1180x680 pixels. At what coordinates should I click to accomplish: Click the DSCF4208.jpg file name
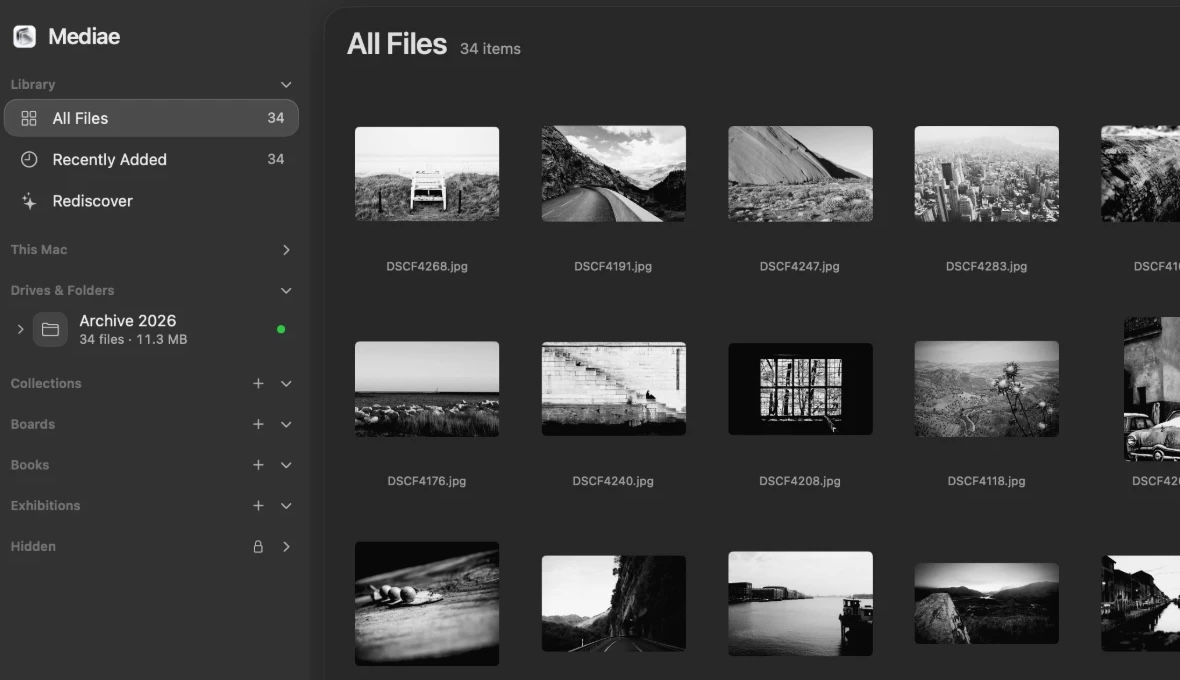coord(800,481)
